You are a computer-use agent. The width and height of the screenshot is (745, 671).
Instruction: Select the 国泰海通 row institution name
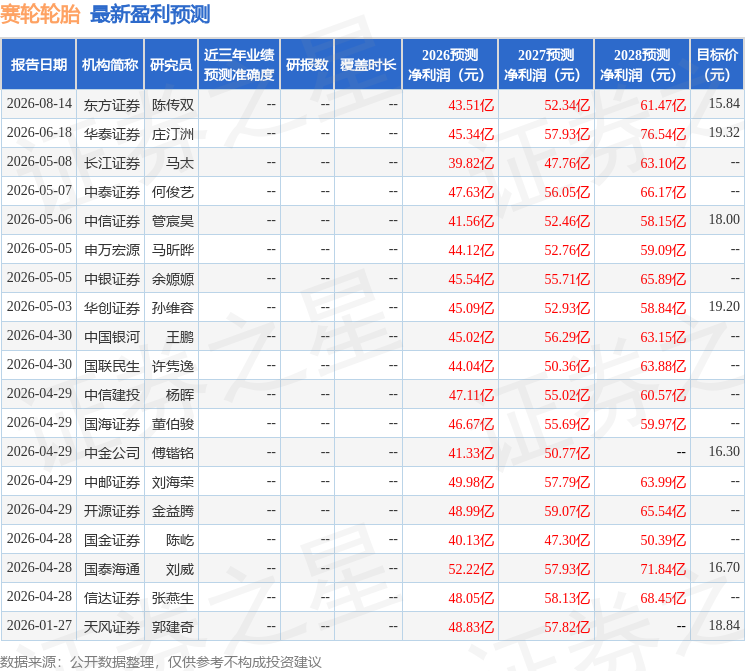[112, 569]
